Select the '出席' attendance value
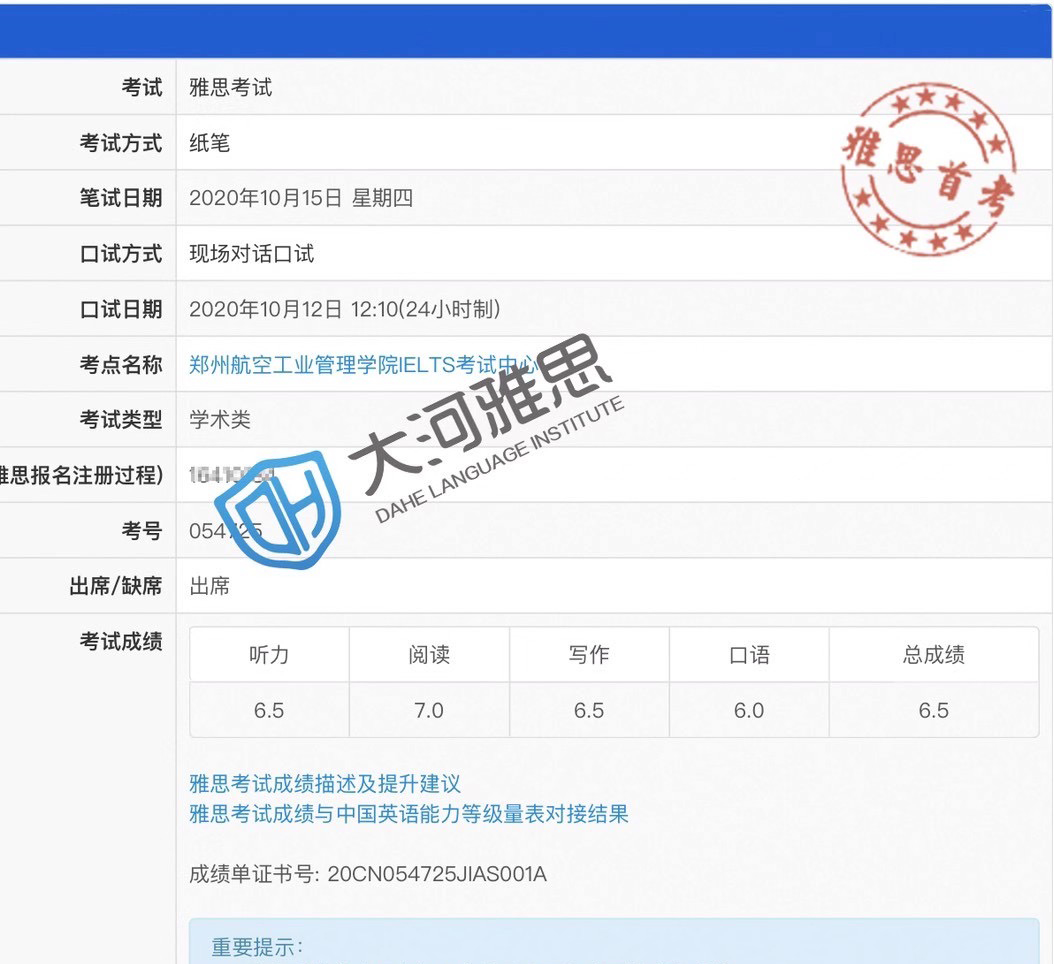This screenshot has width=1054, height=964. click(x=210, y=586)
